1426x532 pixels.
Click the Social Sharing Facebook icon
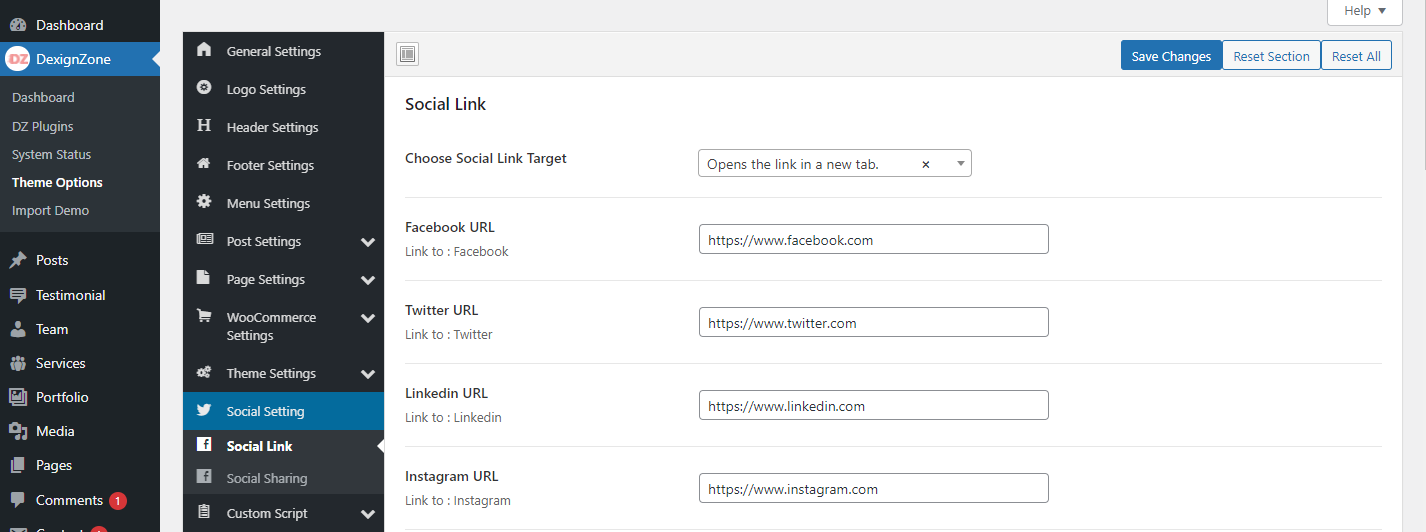204,477
